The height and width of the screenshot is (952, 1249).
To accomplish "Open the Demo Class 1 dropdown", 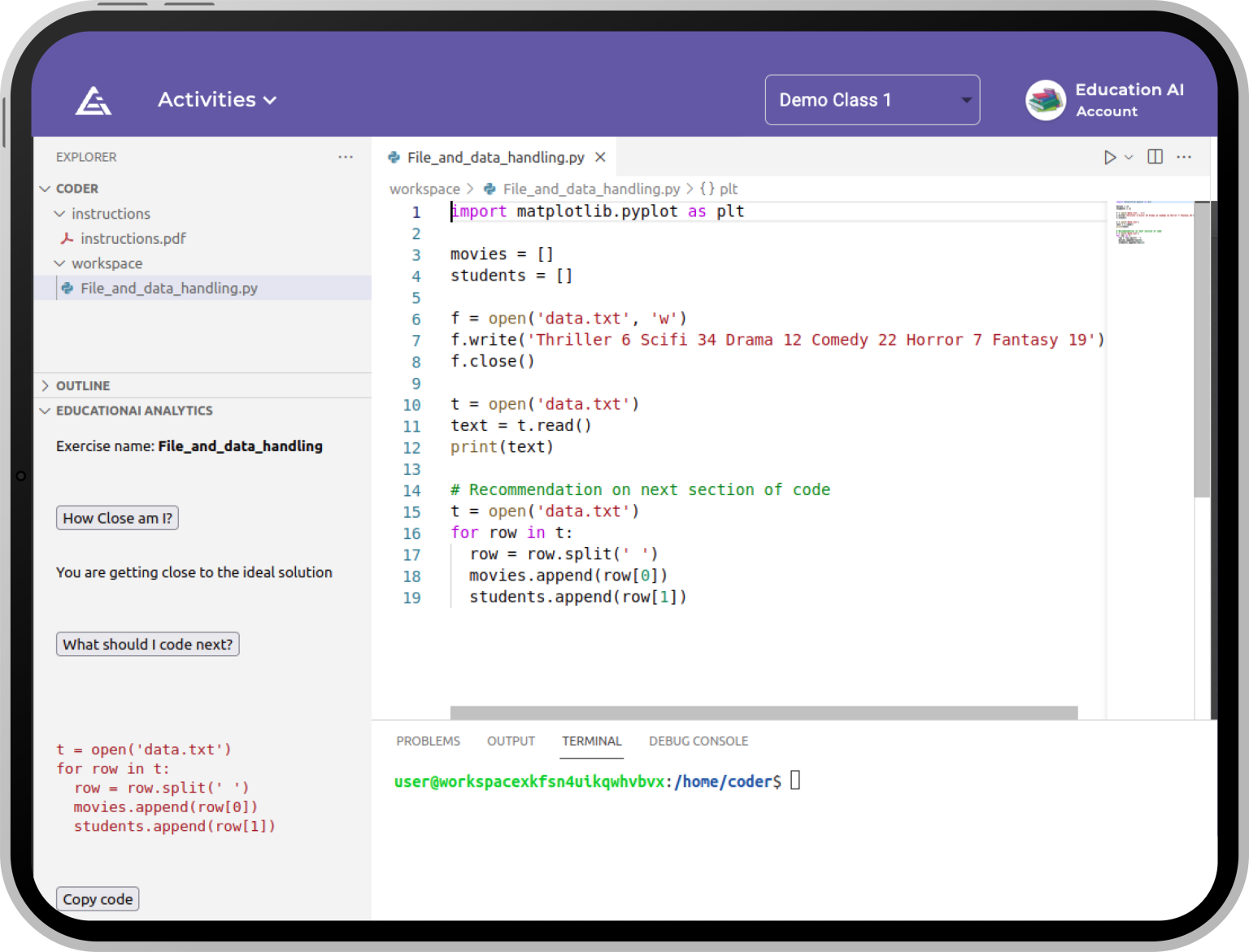I will 873,100.
